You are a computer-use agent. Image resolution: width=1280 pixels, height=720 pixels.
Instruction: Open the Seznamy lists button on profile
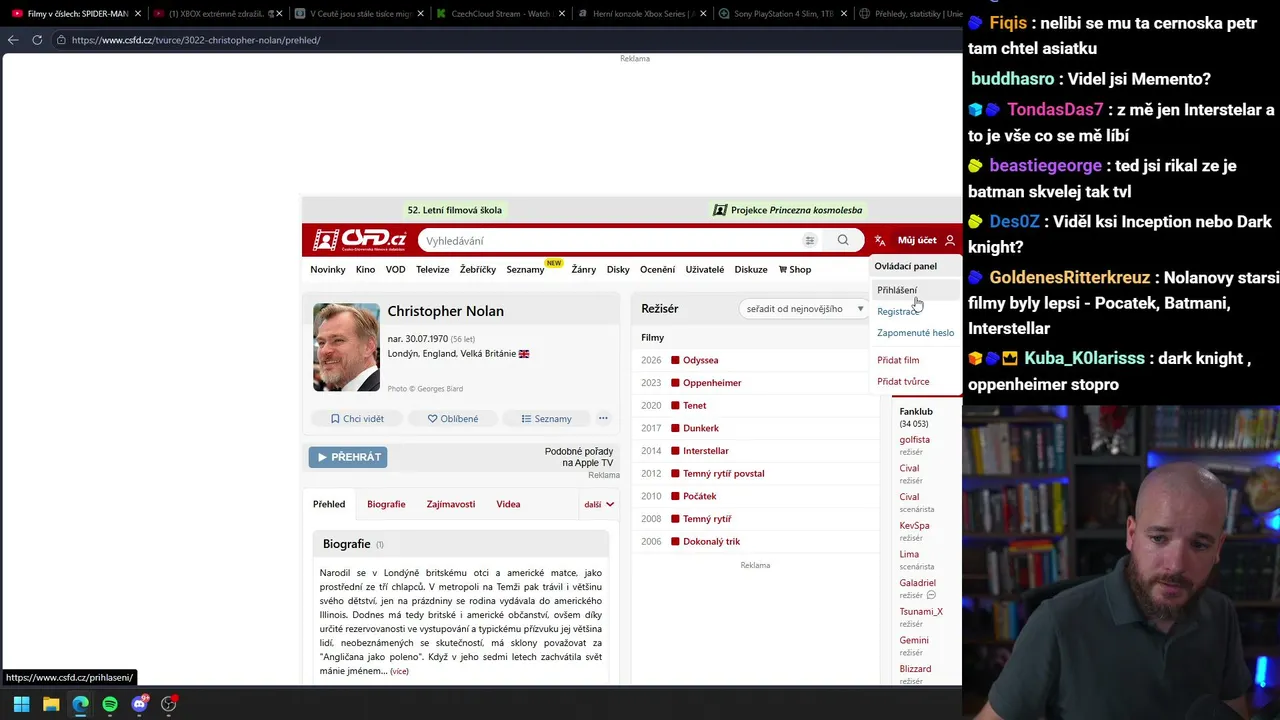click(546, 419)
